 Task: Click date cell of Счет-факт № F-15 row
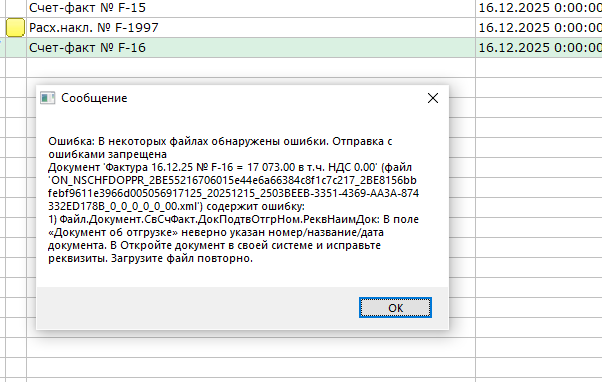pyautogui.click(x=539, y=8)
